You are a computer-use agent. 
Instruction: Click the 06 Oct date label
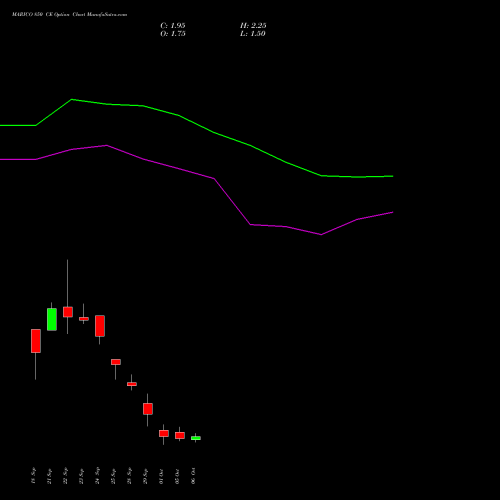coord(193,476)
